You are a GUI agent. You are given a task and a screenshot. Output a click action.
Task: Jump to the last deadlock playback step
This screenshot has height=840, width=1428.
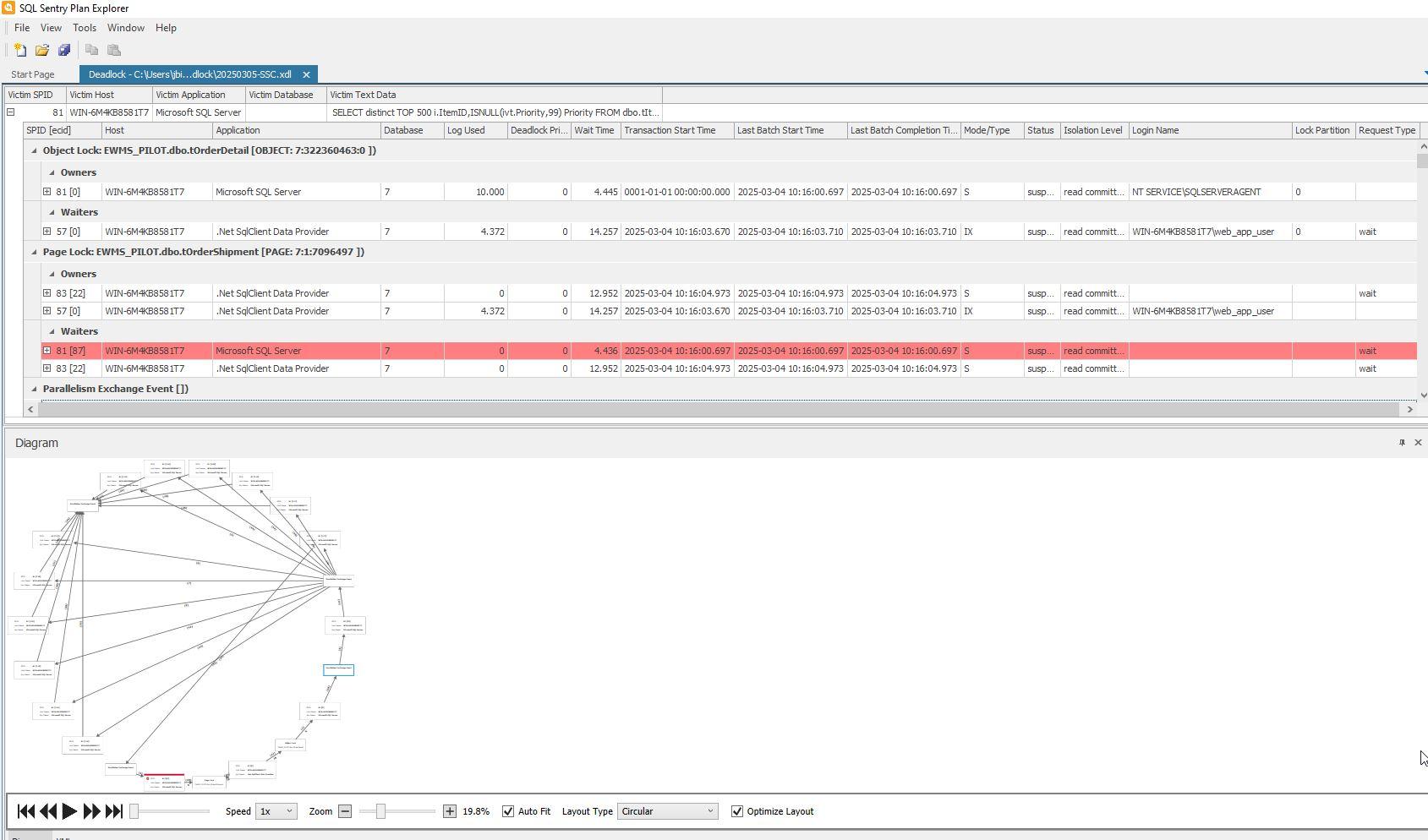coord(114,811)
